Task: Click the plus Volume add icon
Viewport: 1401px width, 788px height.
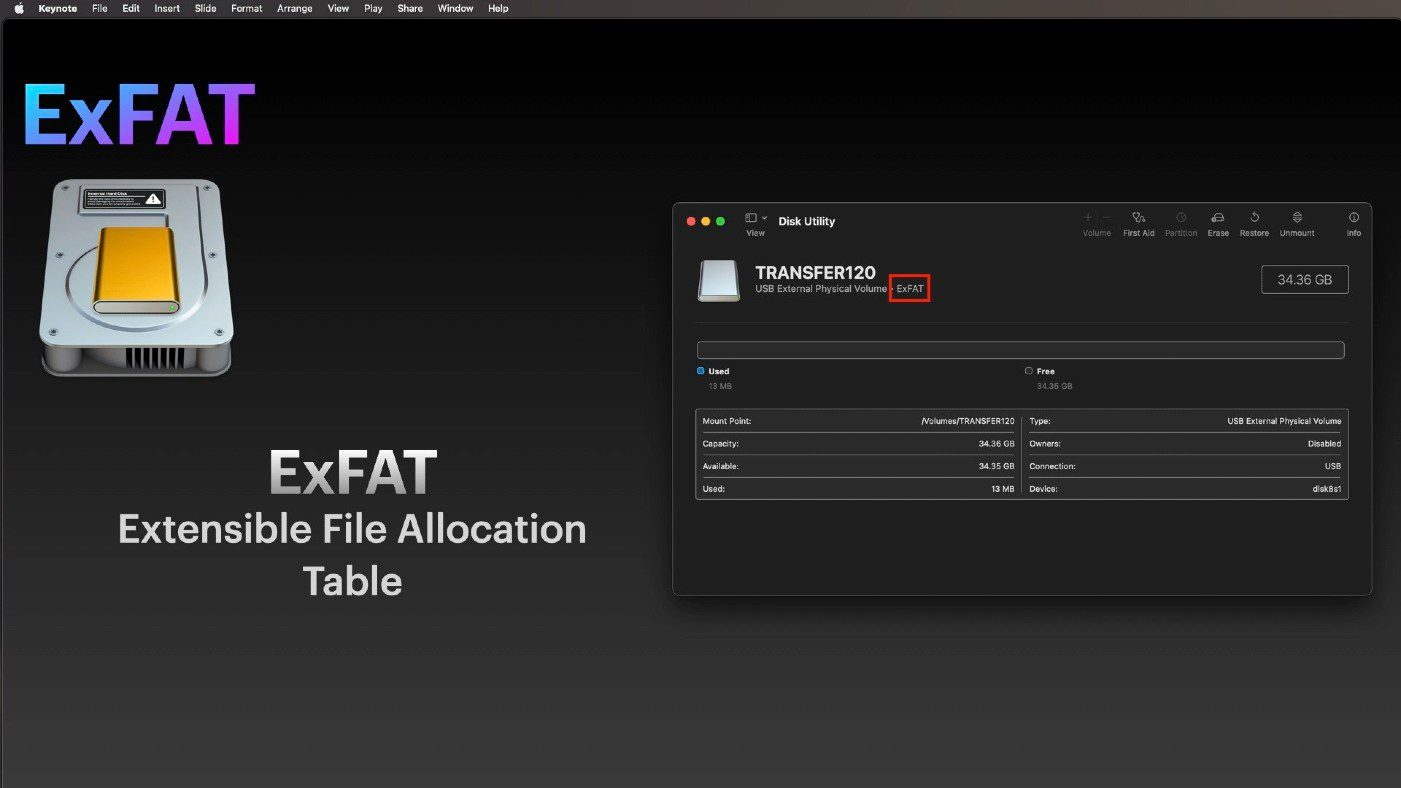Action: 1088,217
